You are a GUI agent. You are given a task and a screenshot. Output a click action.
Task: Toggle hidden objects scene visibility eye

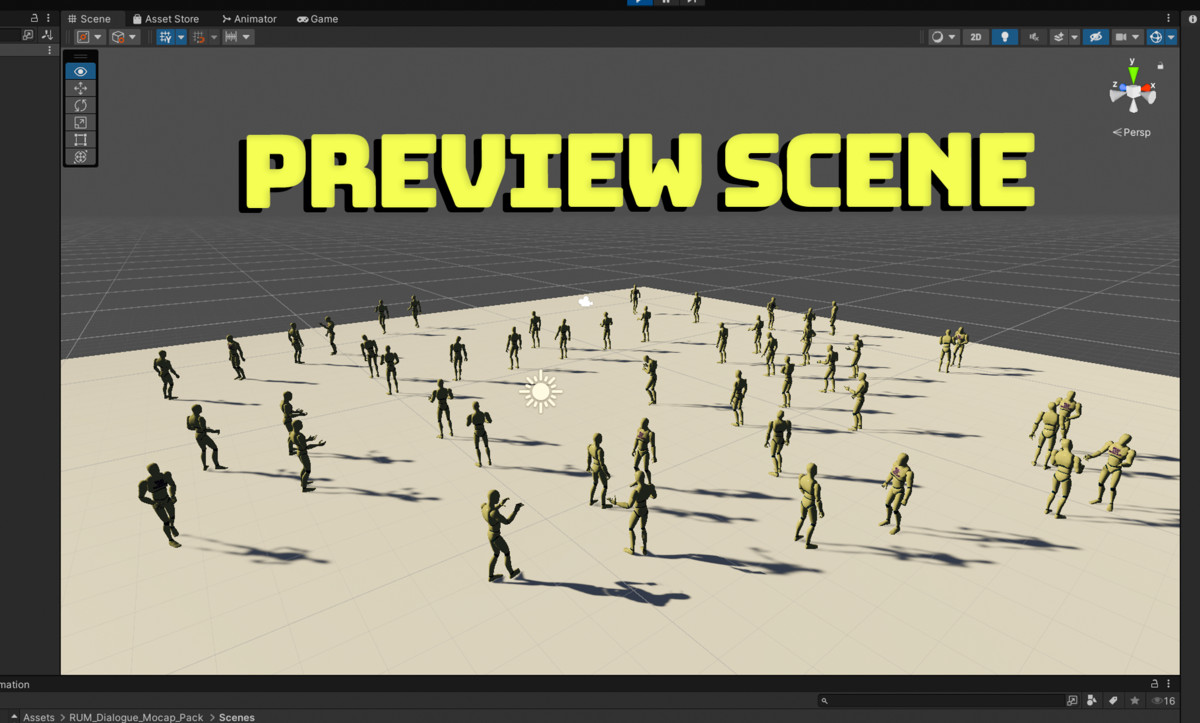[1095, 37]
